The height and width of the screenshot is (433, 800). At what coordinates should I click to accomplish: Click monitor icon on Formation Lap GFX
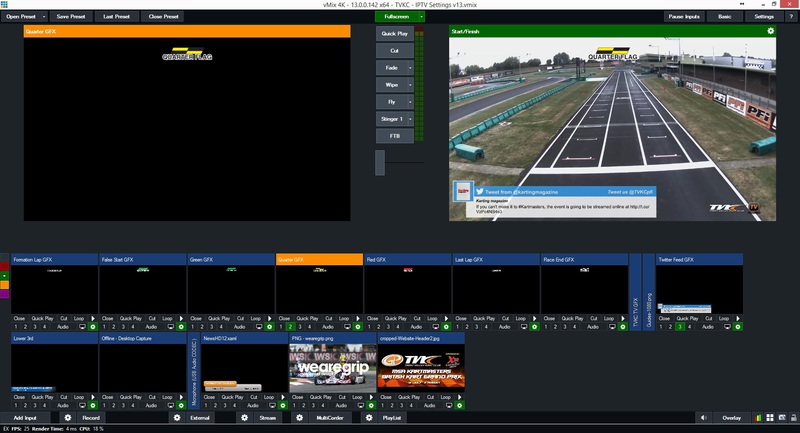tap(82, 327)
